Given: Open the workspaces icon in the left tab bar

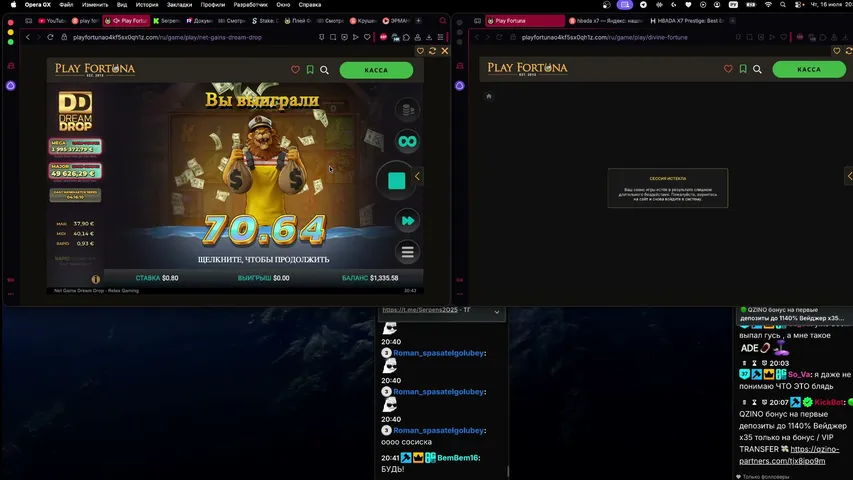Looking at the screenshot, I should [x=28, y=21].
